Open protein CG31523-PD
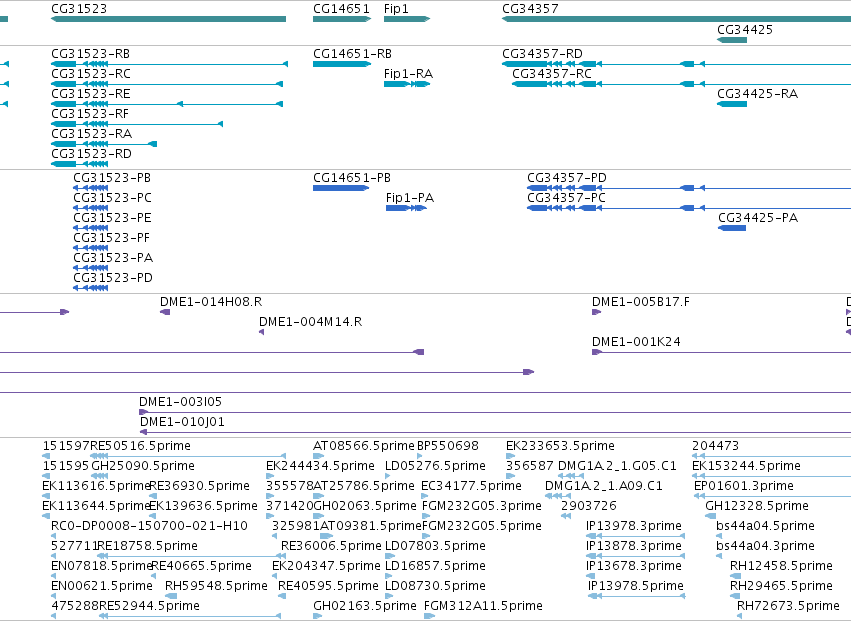The width and height of the screenshot is (851, 621). [91, 288]
